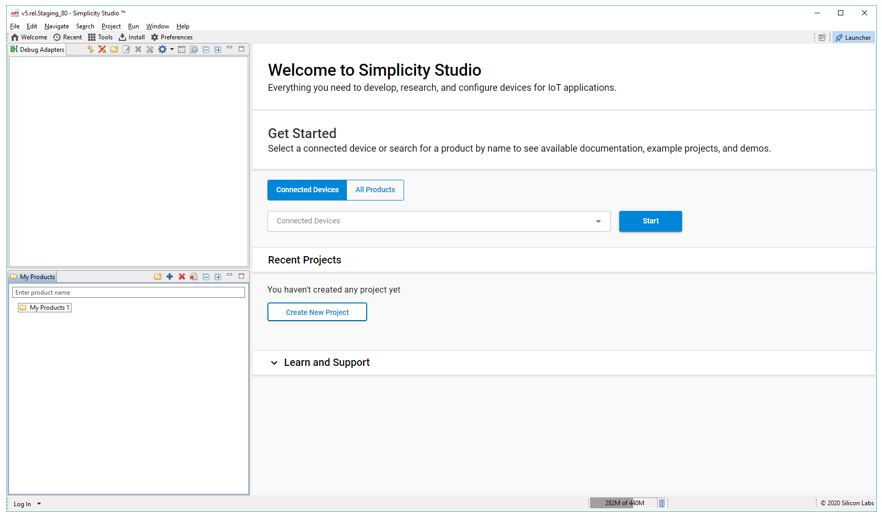This screenshot has height=516, width=882.
Task: Collapse all entries in Debug Adapters view
Action: pyautogui.click(x=206, y=50)
